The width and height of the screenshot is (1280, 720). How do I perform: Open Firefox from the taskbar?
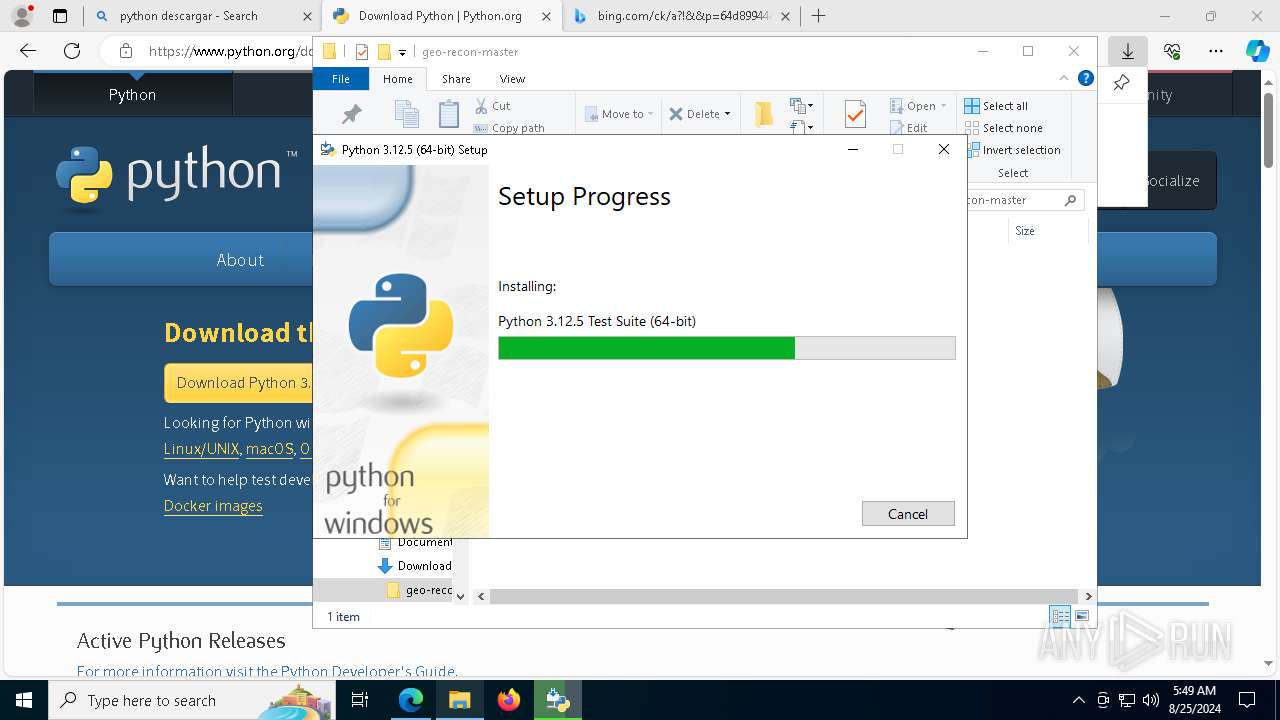509,700
